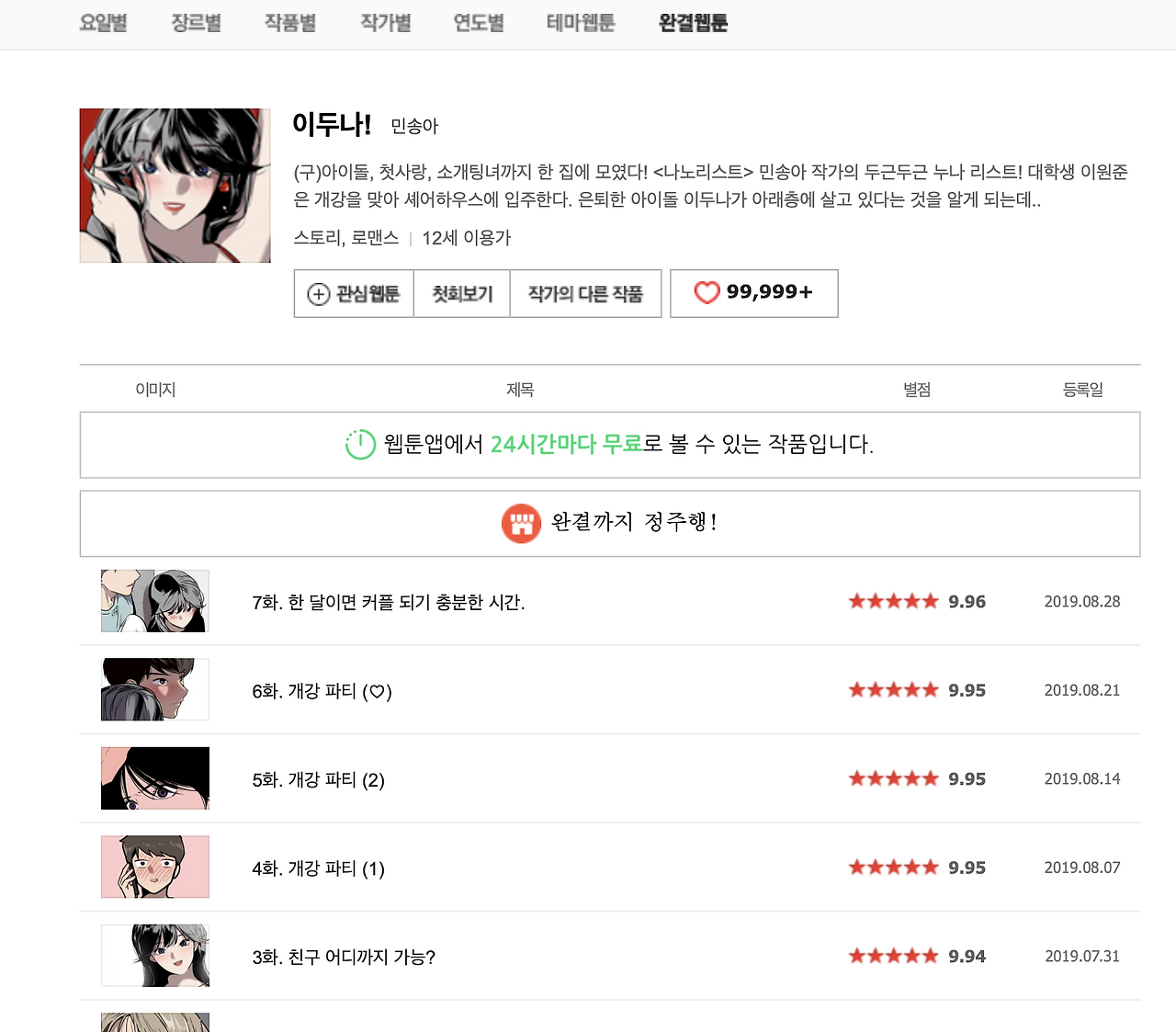Screen dimensions: 1176x1032
Task: Click the star rating for 7화
Action: pos(893,601)
